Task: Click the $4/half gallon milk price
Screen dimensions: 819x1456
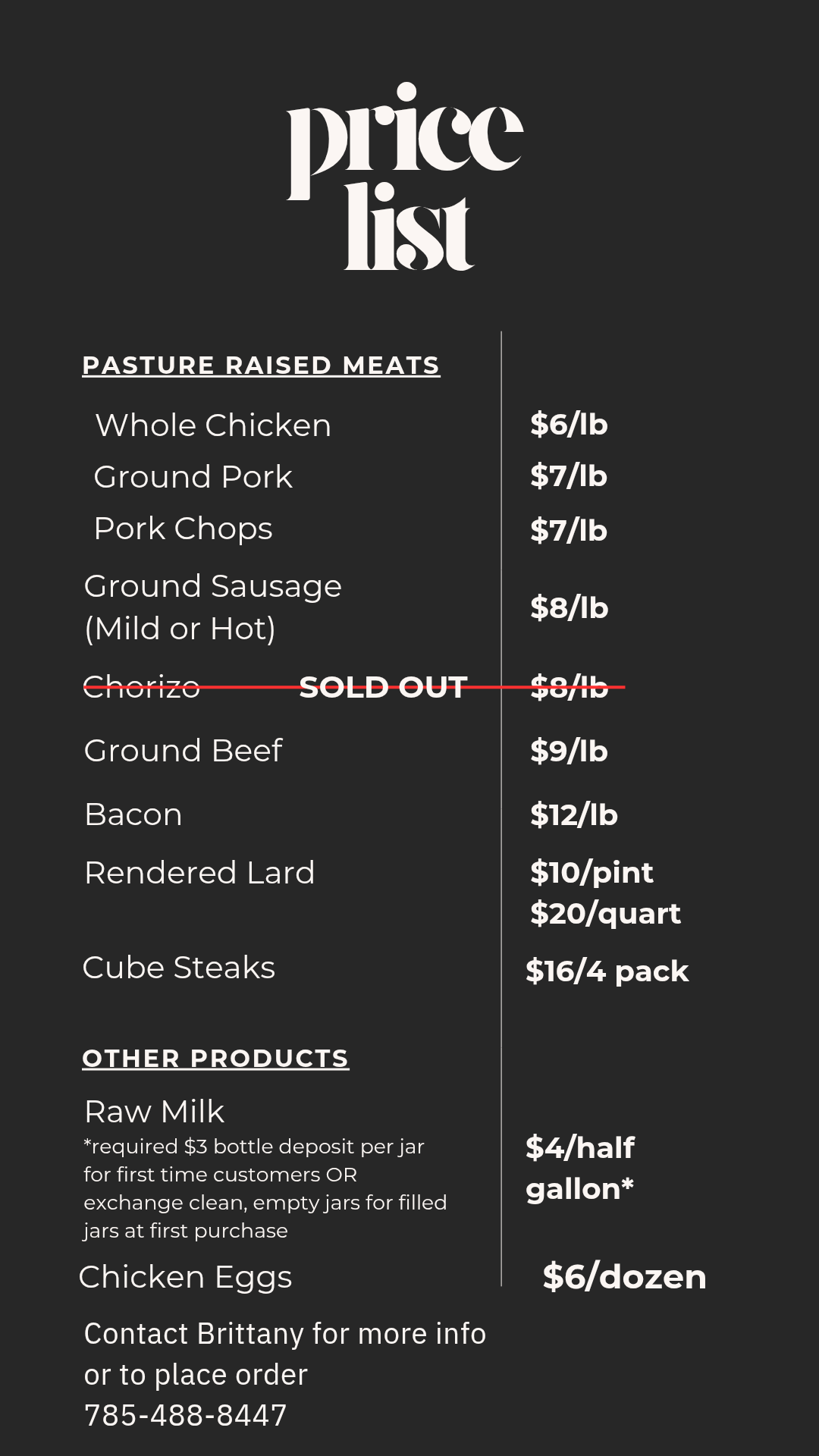Action: pos(580,1168)
